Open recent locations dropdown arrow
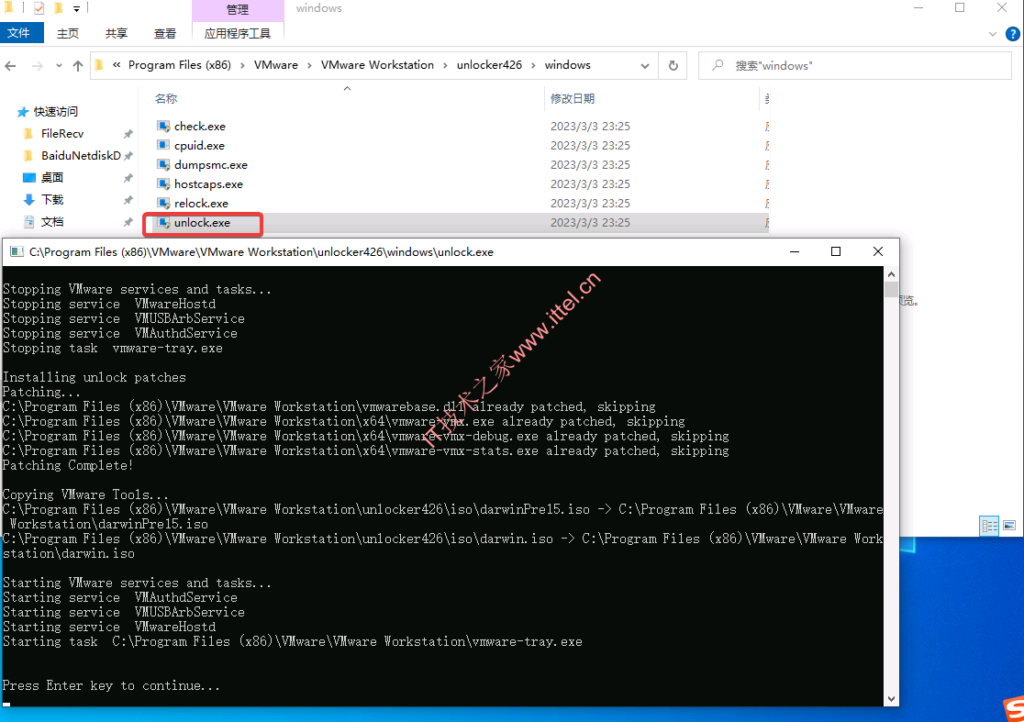 [59, 65]
